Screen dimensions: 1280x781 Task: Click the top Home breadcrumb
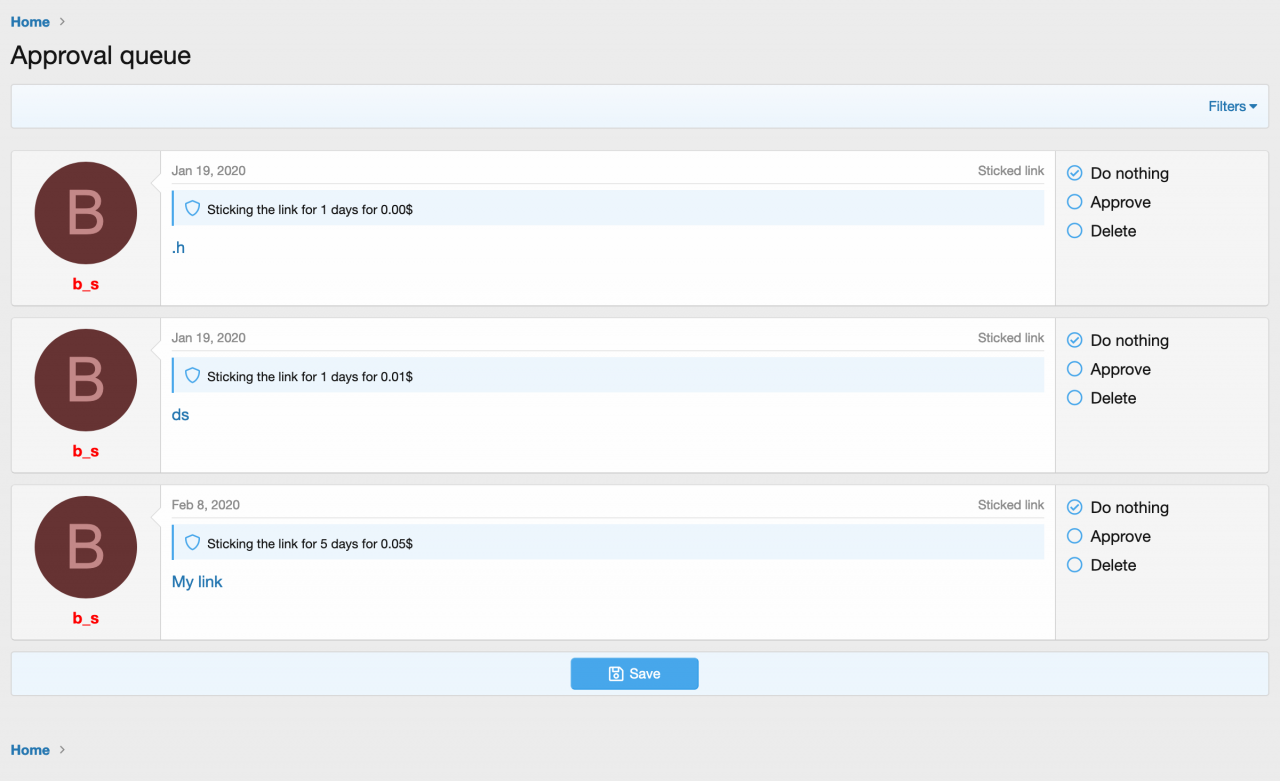tap(30, 22)
